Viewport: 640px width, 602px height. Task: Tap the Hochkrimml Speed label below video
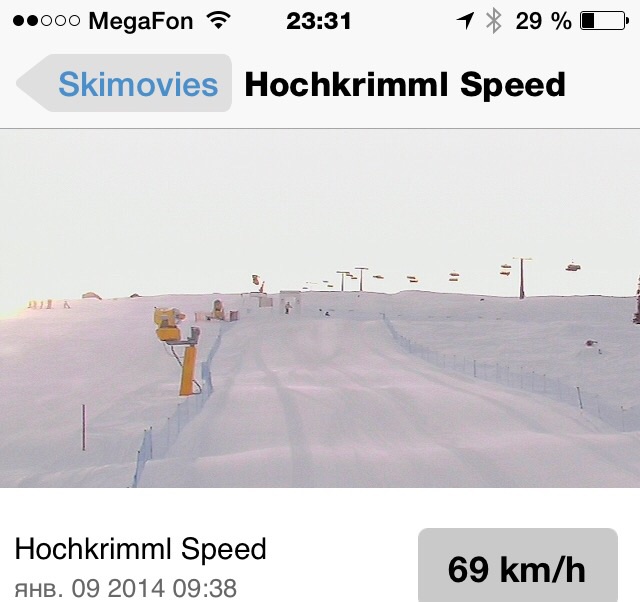coord(140,549)
